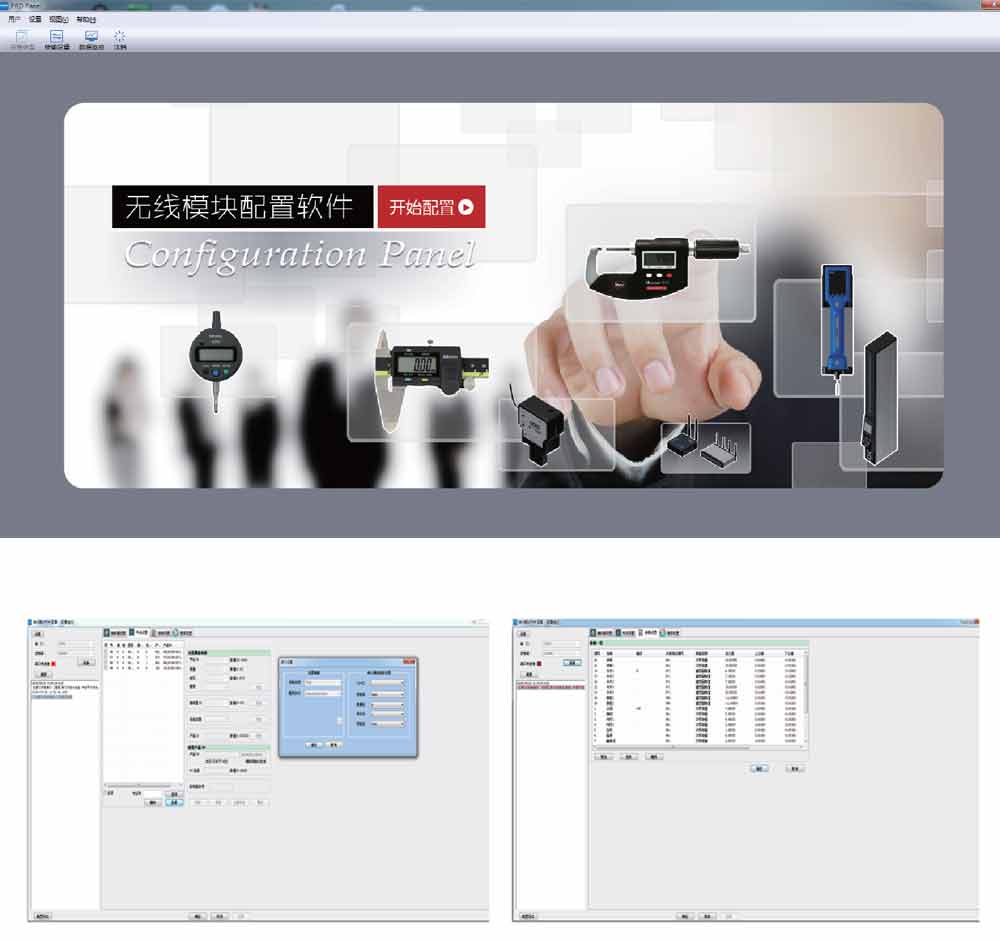The height and width of the screenshot is (942, 1000).
Task: Click the greyed-out first toolbar icon
Action: (x=22, y=38)
